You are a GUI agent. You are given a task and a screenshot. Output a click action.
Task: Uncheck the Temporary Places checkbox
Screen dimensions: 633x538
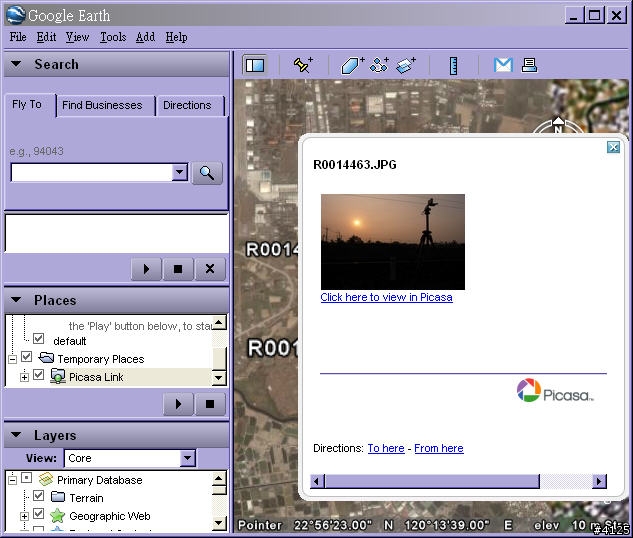(26, 356)
